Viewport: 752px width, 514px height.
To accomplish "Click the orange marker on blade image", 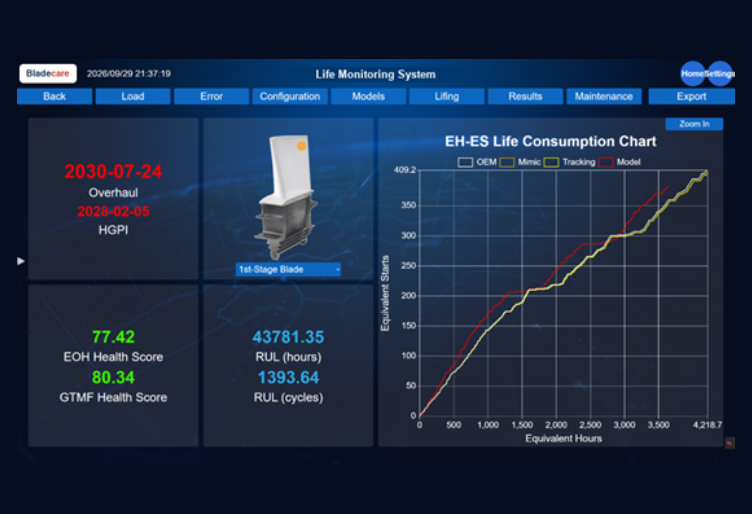I will (x=301, y=146).
